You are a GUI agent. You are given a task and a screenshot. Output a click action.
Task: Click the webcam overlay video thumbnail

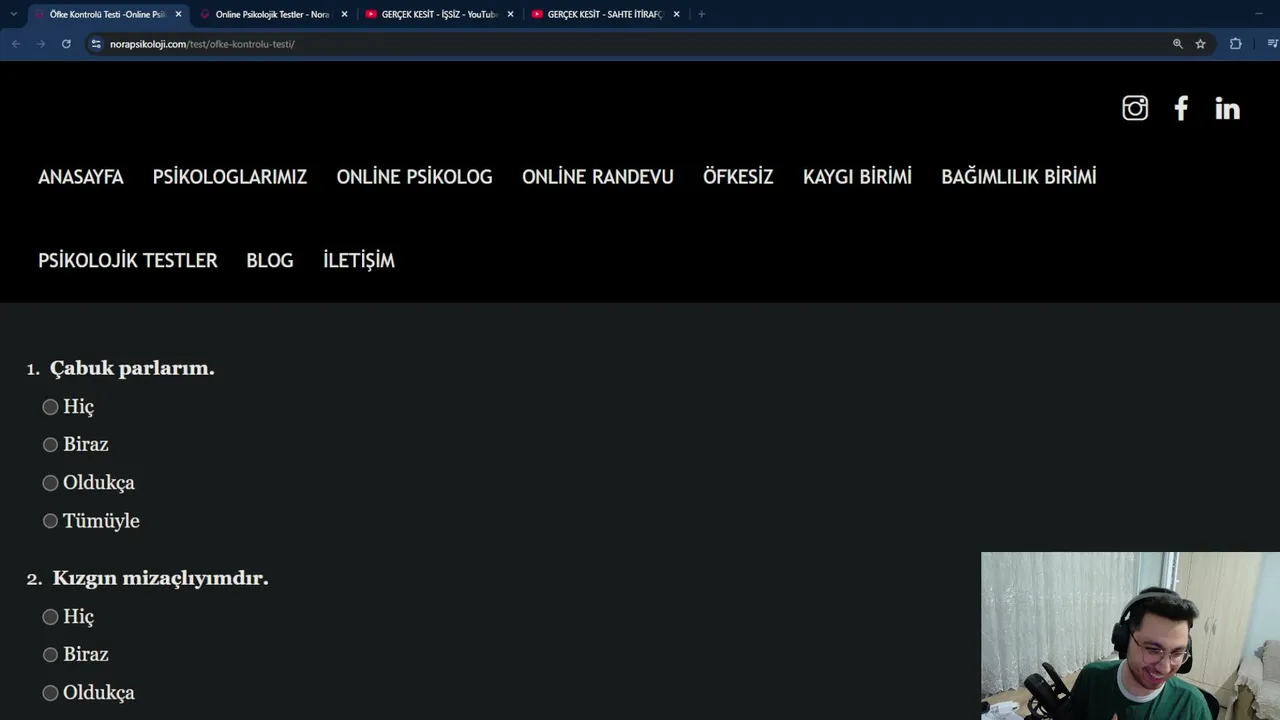[1130, 636]
